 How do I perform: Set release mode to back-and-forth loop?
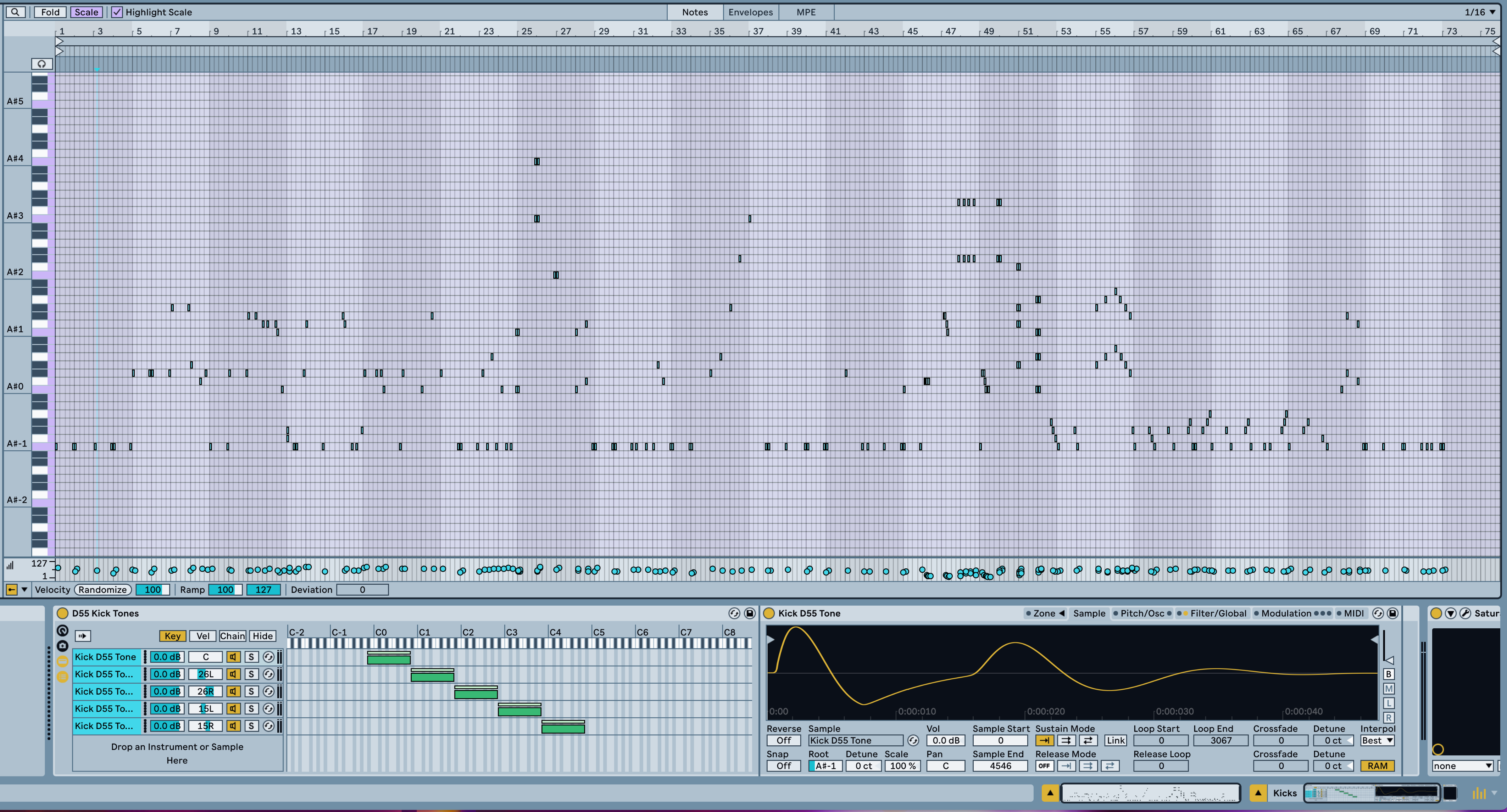coord(1110,766)
